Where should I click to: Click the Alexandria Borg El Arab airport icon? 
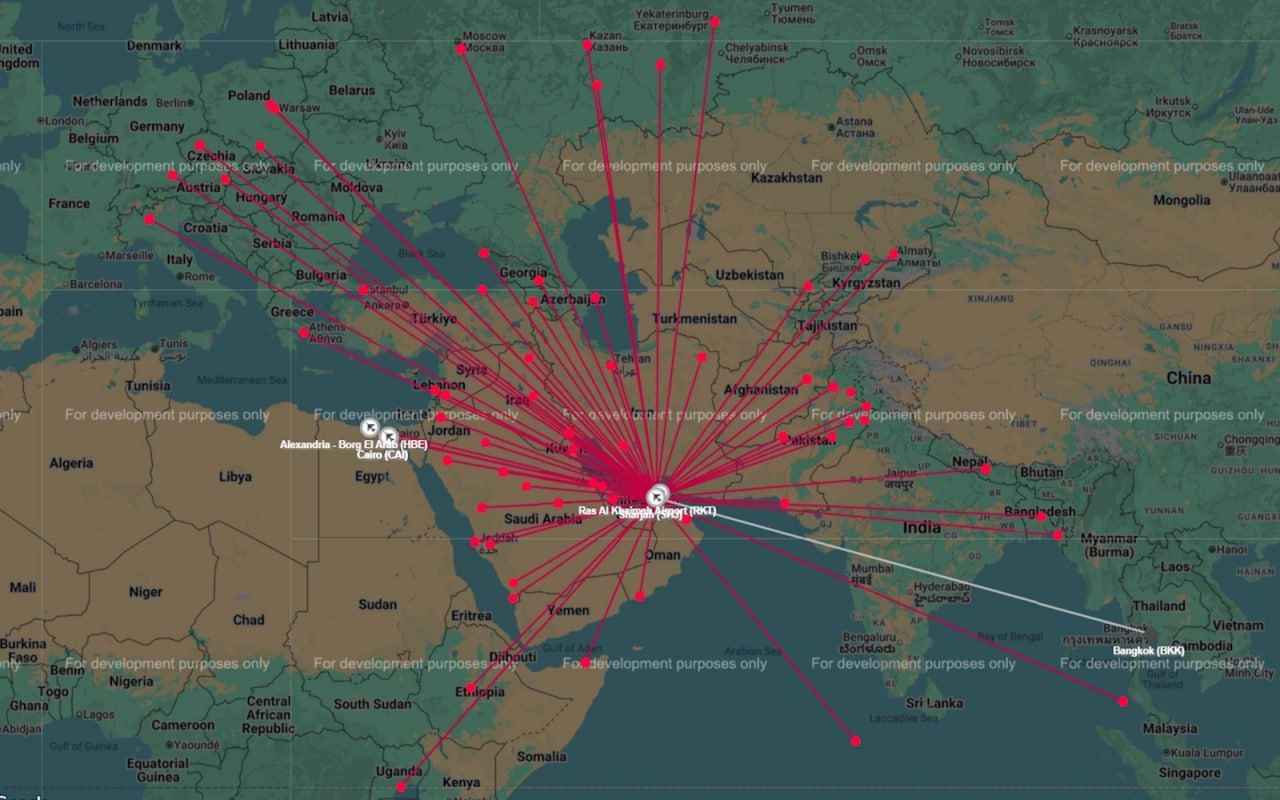pos(370,427)
